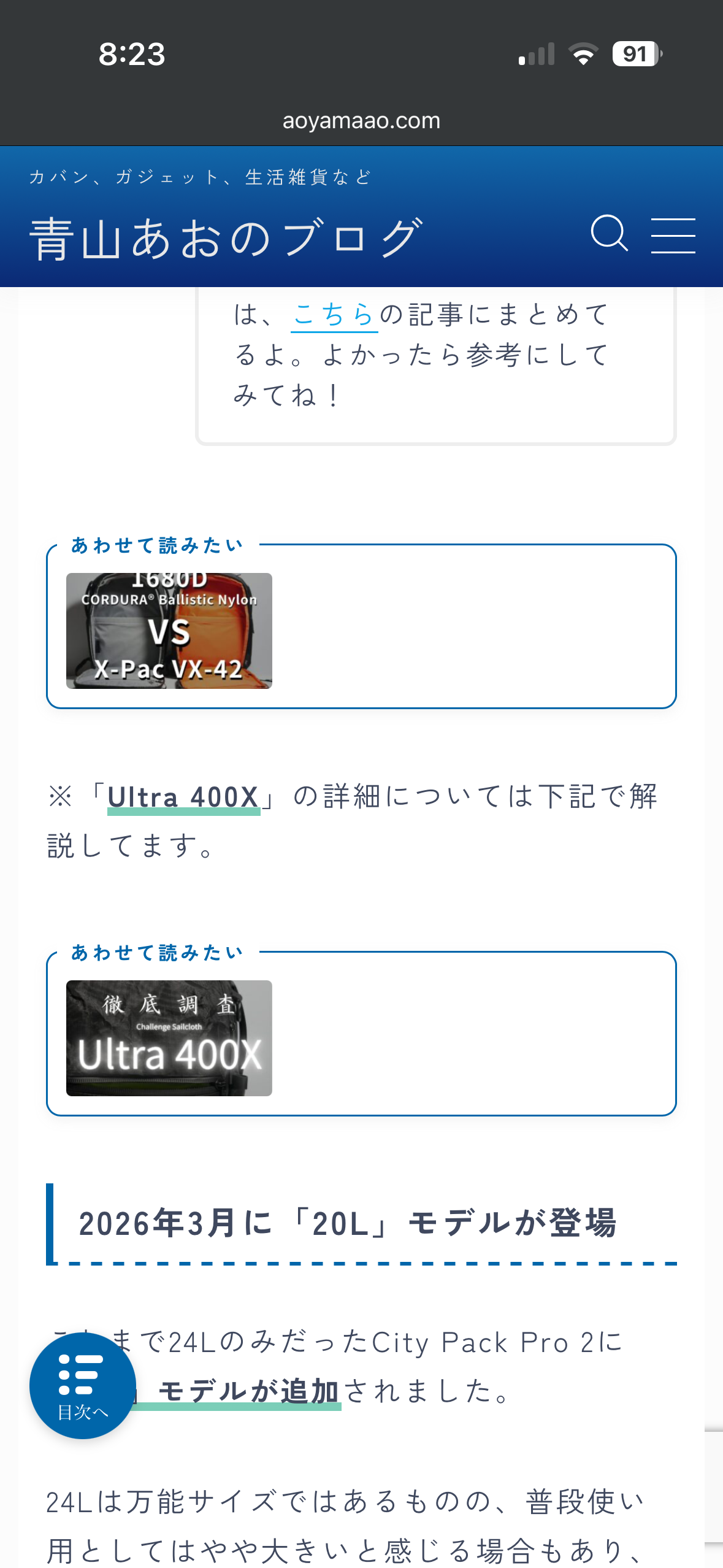Open first あわせて読みたい related article card

coord(361,626)
